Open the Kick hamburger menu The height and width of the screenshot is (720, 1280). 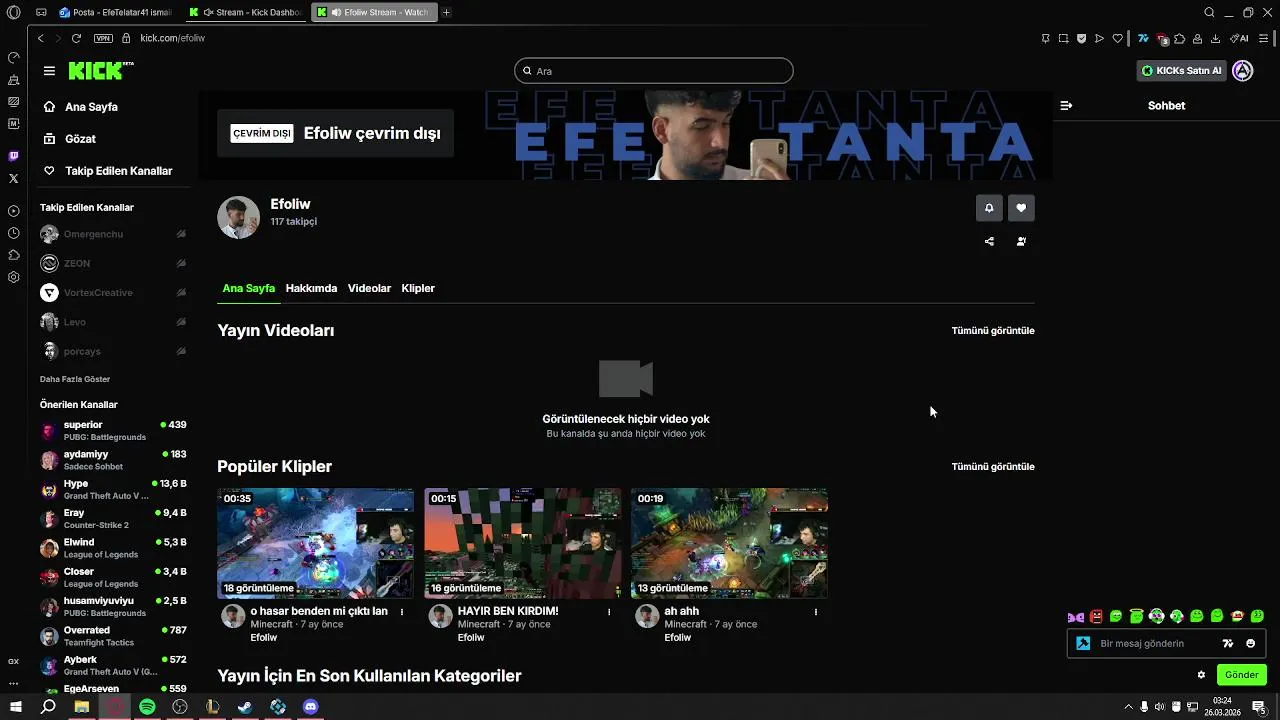point(49,71)
